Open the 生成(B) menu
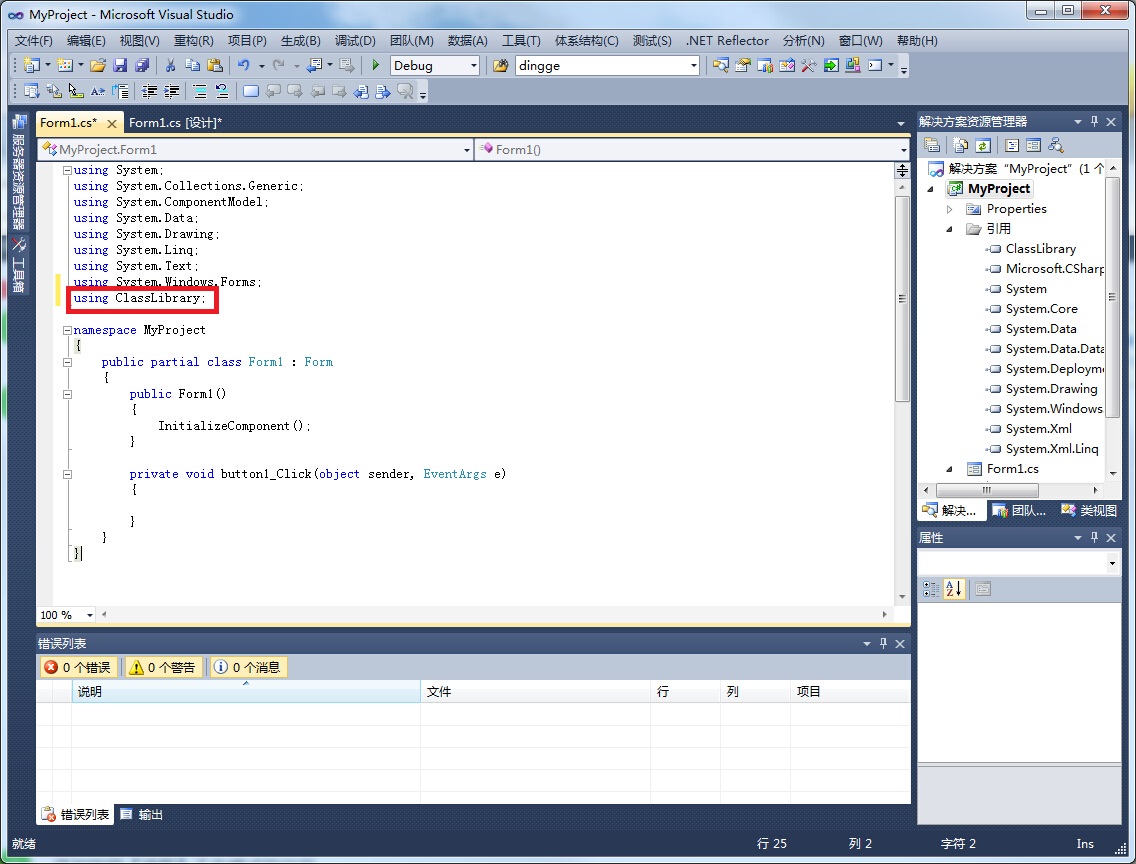Viewport: 1136px width, 864px height. (x=300, y=41)
